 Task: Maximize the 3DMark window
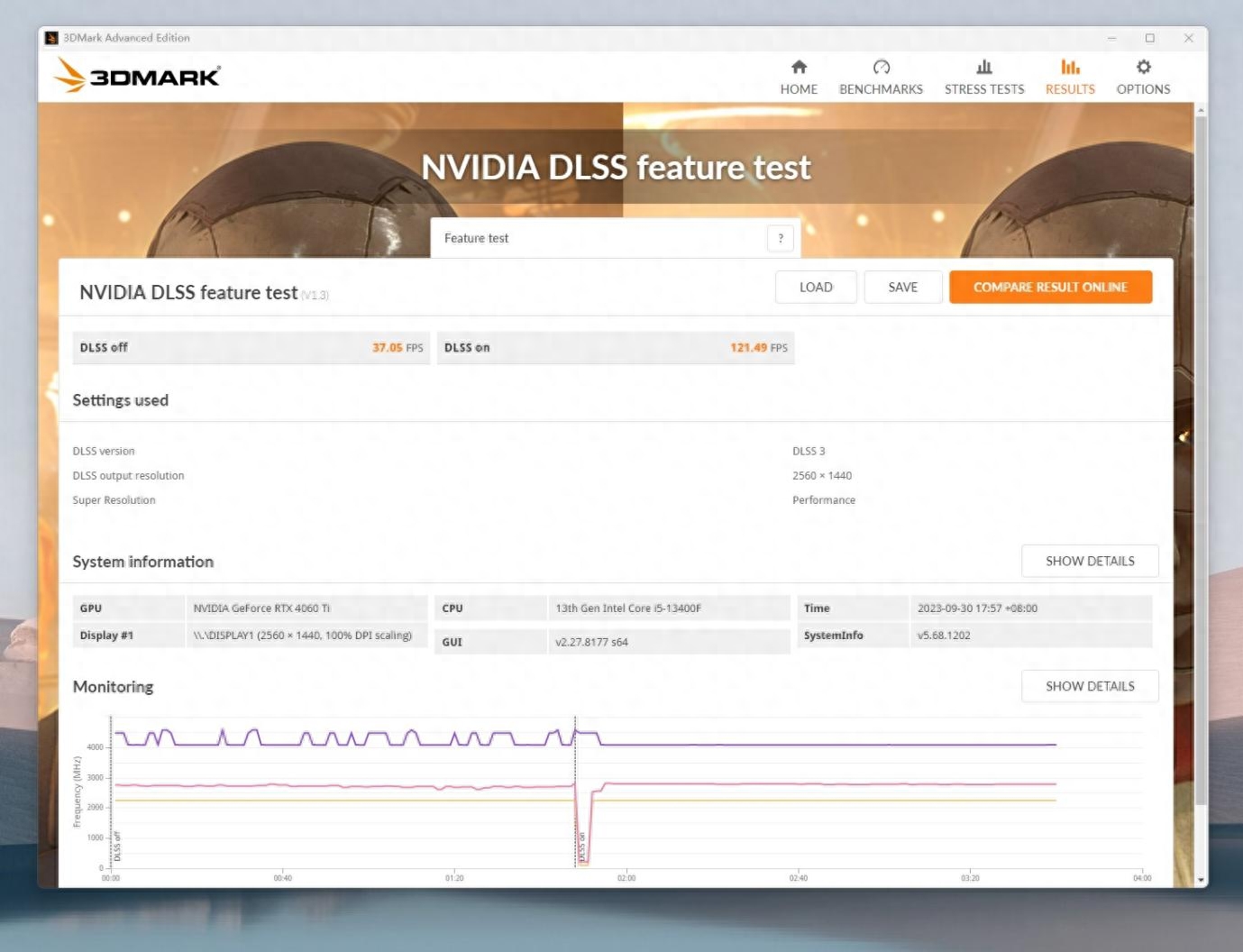pyautogui.click(x=1150, y=38)
